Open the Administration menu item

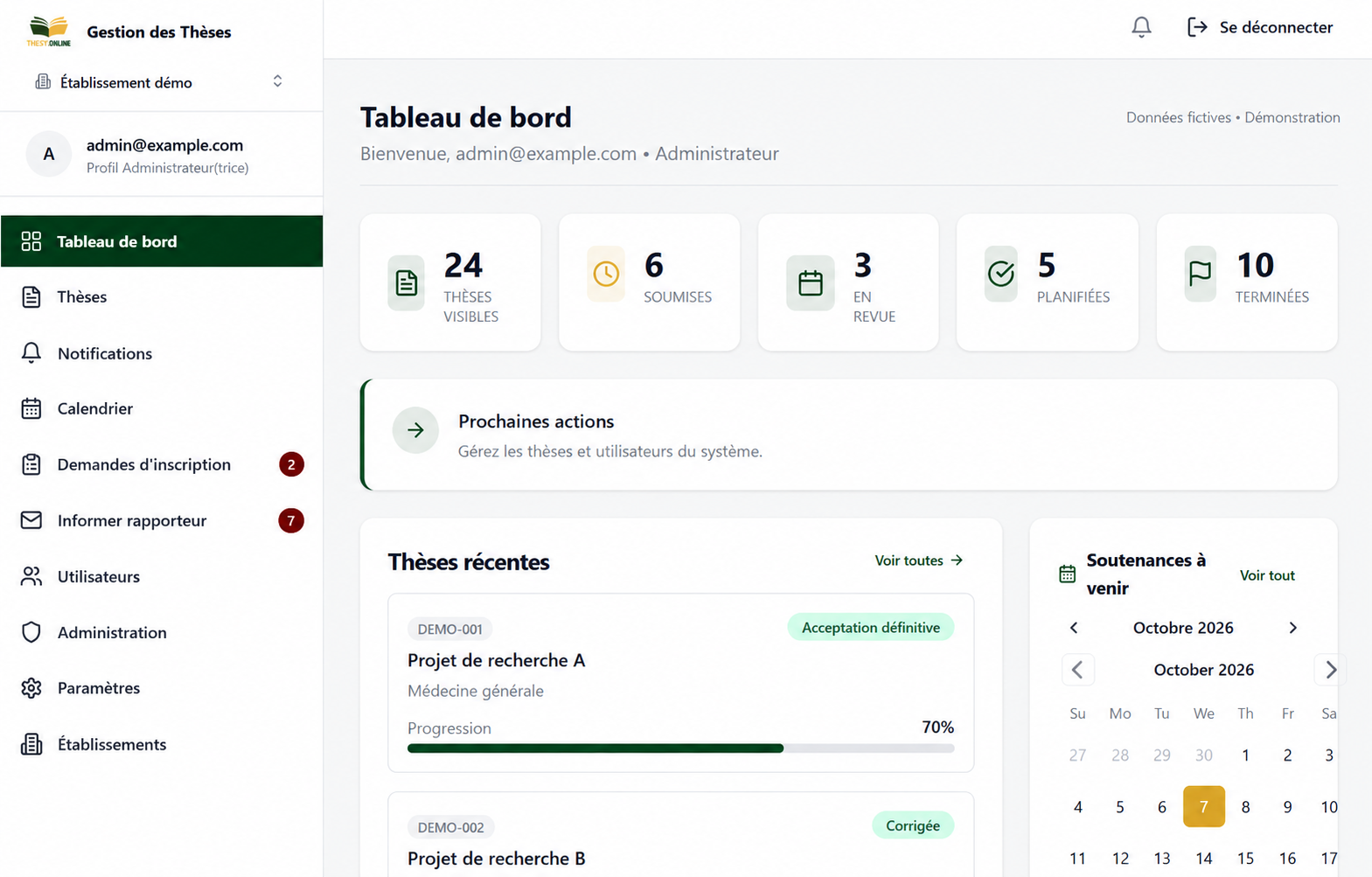(x=162, y=632)
